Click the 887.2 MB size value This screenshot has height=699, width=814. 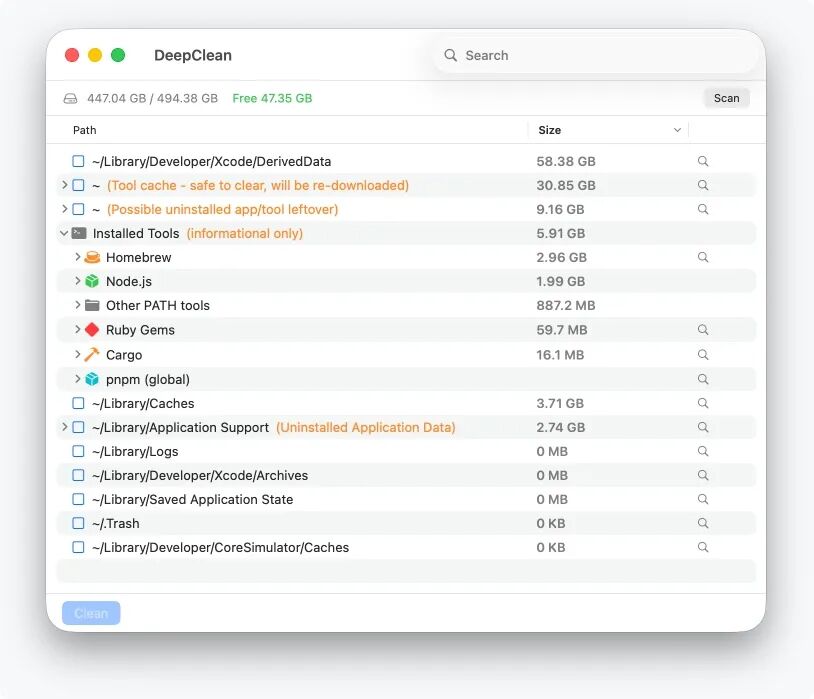[566, 305]
